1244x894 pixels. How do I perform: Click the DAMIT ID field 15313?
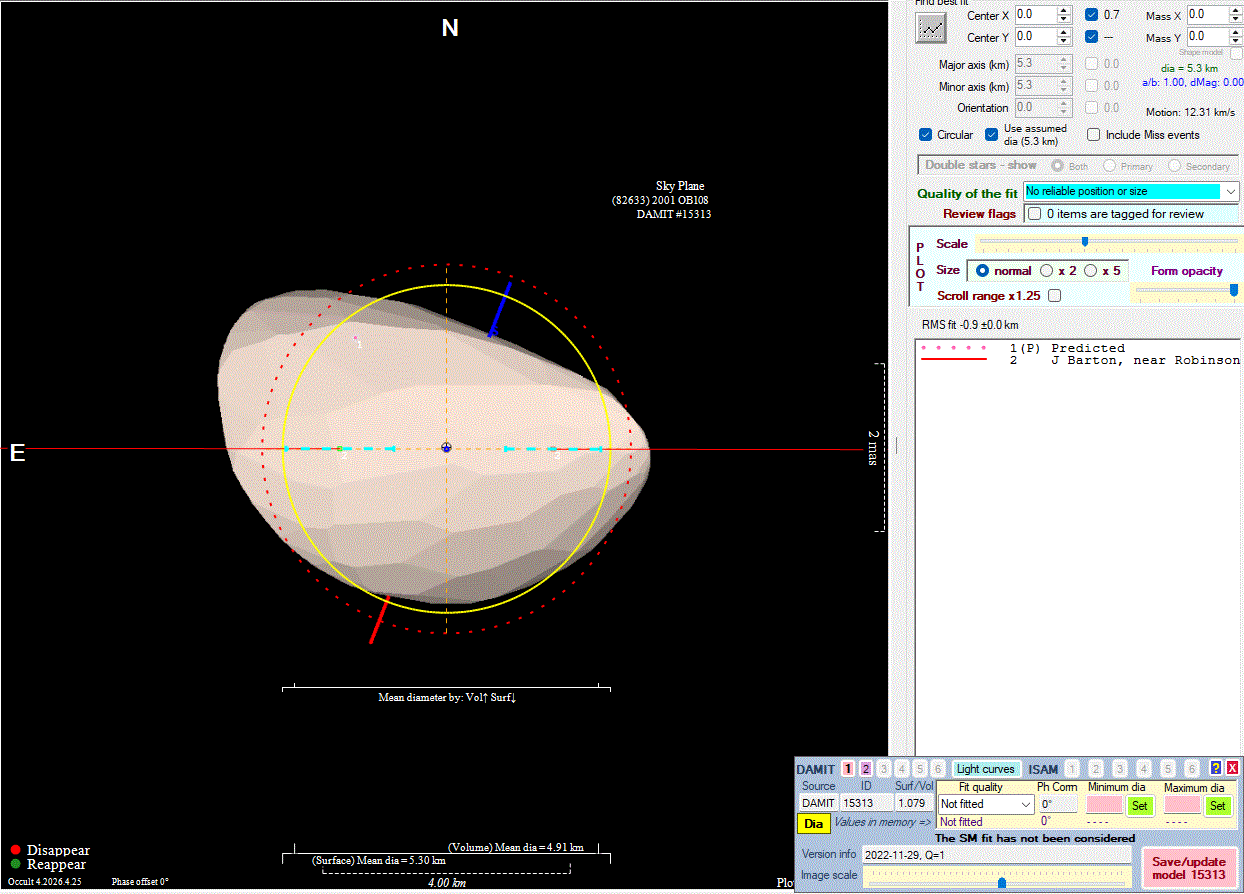point(866,804)
